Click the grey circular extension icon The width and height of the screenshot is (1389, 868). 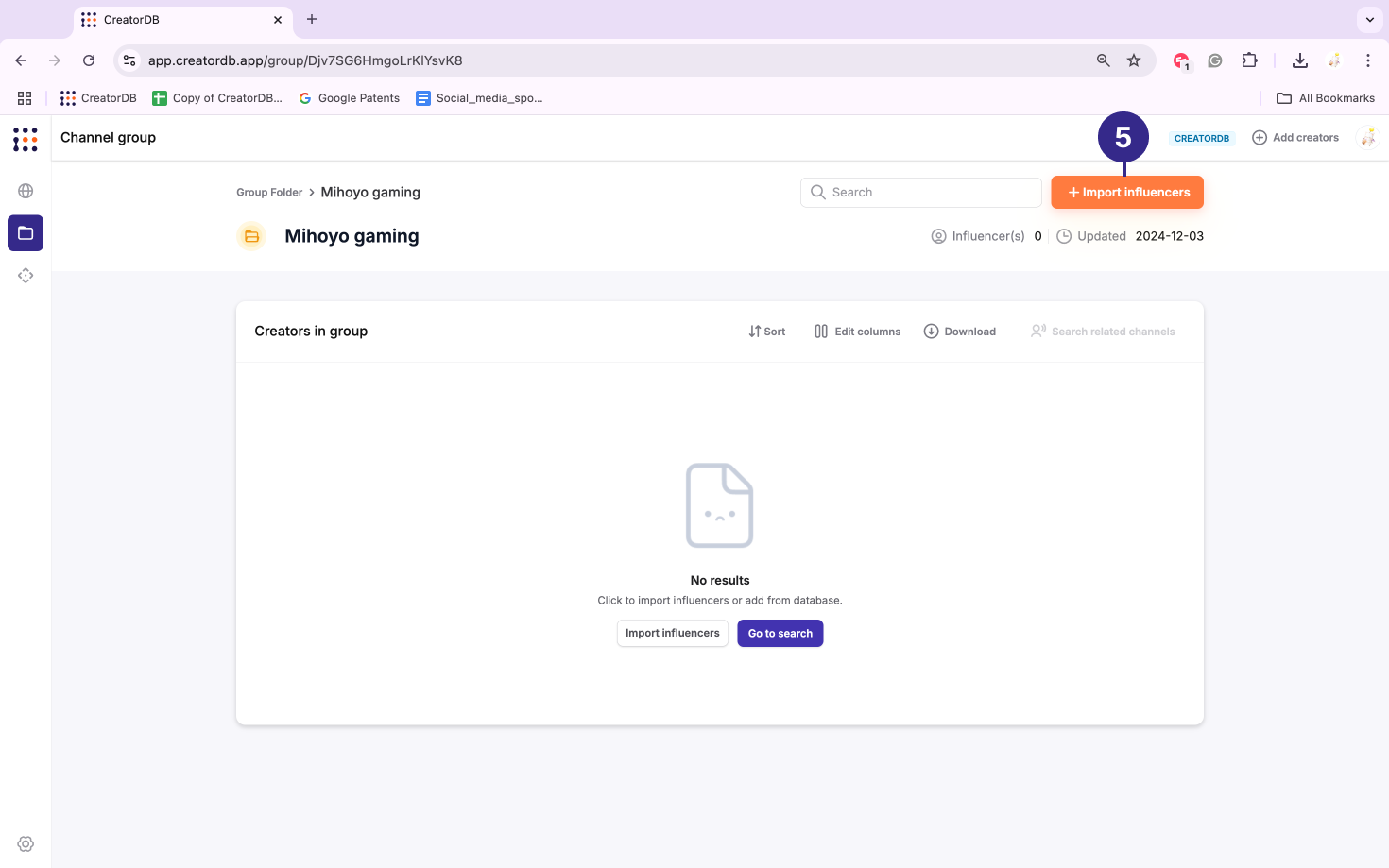tap(1215, 60)
